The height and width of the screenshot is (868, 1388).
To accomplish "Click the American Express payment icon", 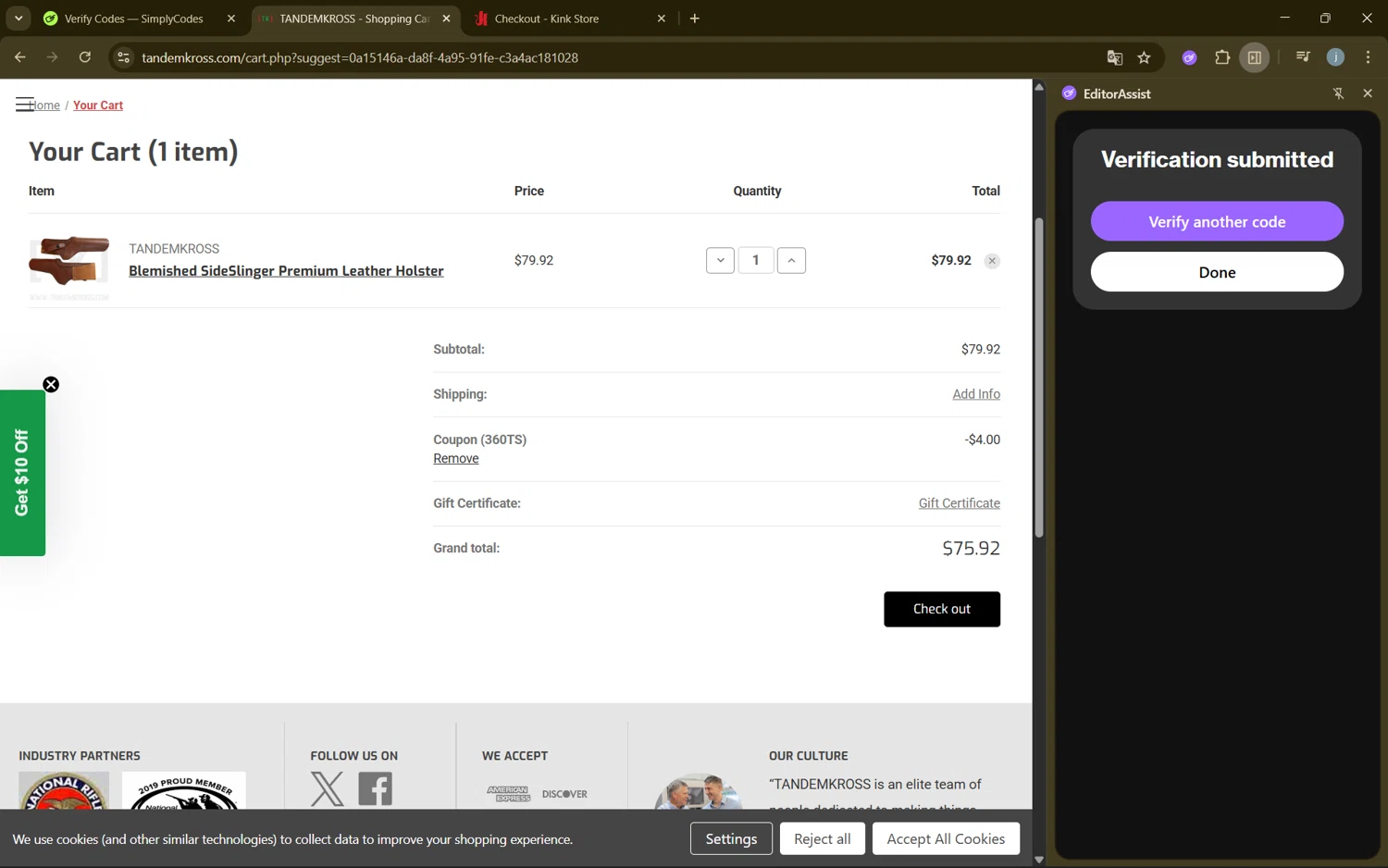I will click(x=507, y=794).
